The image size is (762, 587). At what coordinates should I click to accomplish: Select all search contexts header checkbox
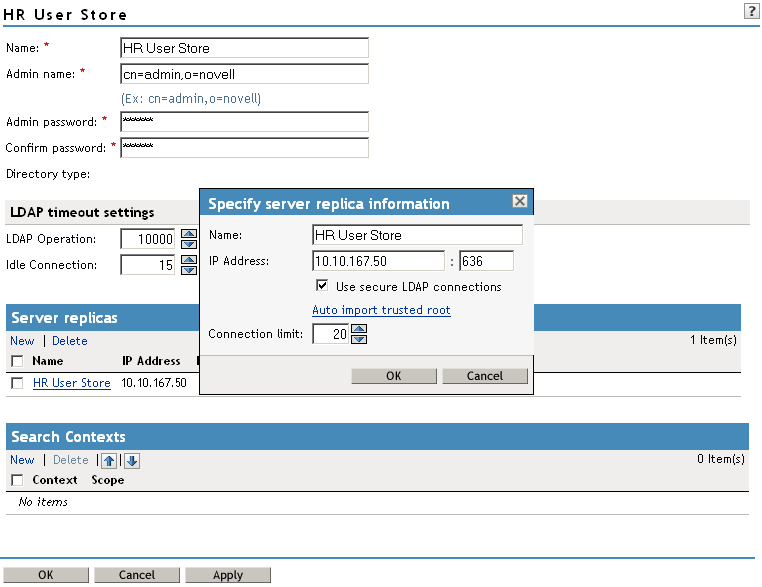point(17,480)
